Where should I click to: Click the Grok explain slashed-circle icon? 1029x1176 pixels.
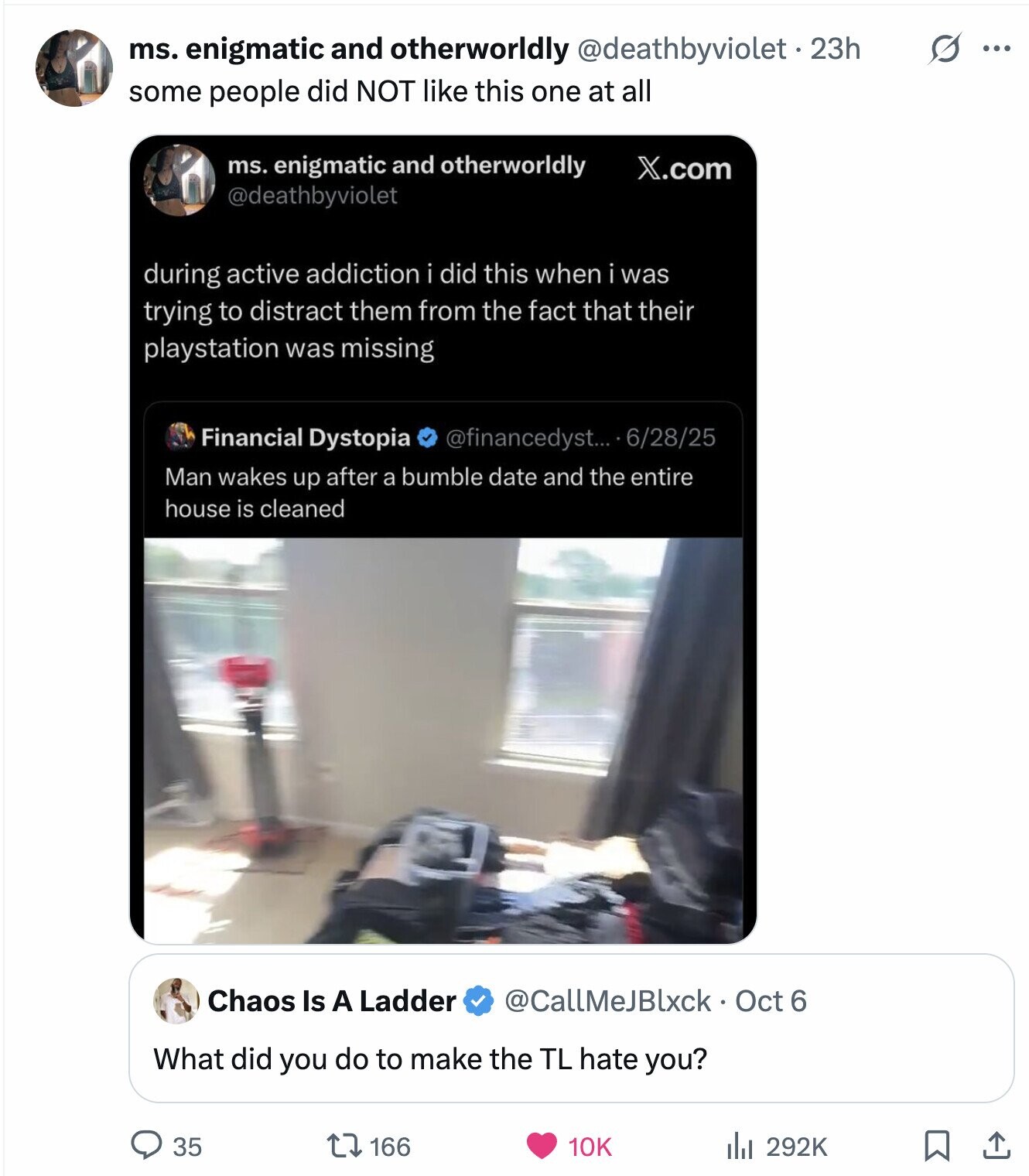point(945,50)
